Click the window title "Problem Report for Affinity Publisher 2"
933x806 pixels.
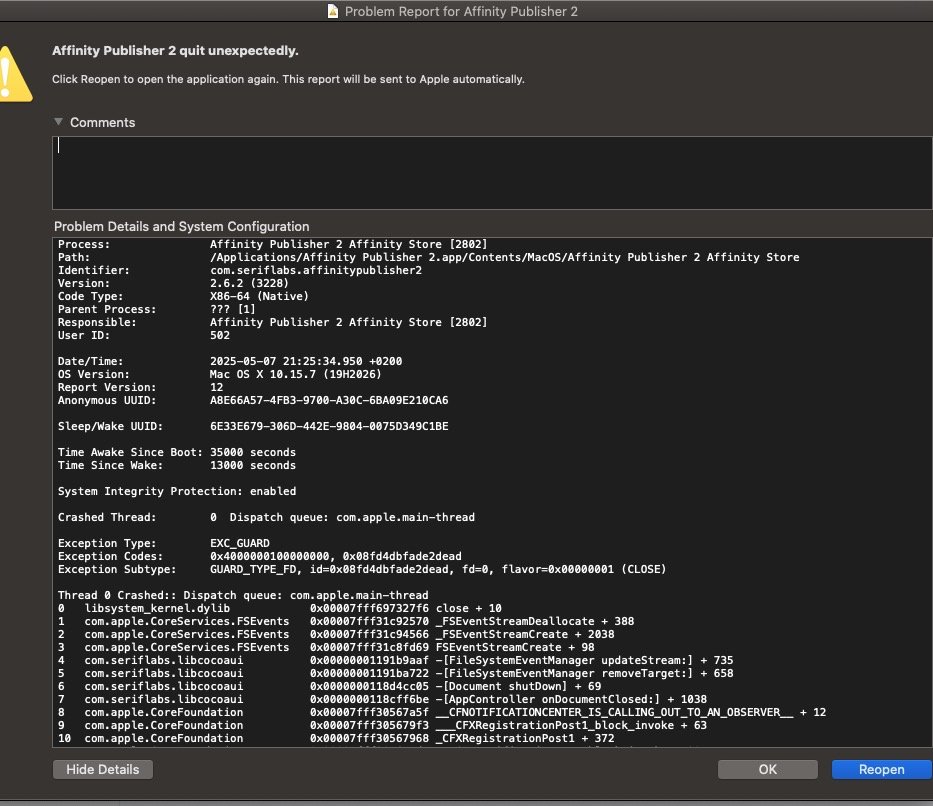tap(461, 11)
